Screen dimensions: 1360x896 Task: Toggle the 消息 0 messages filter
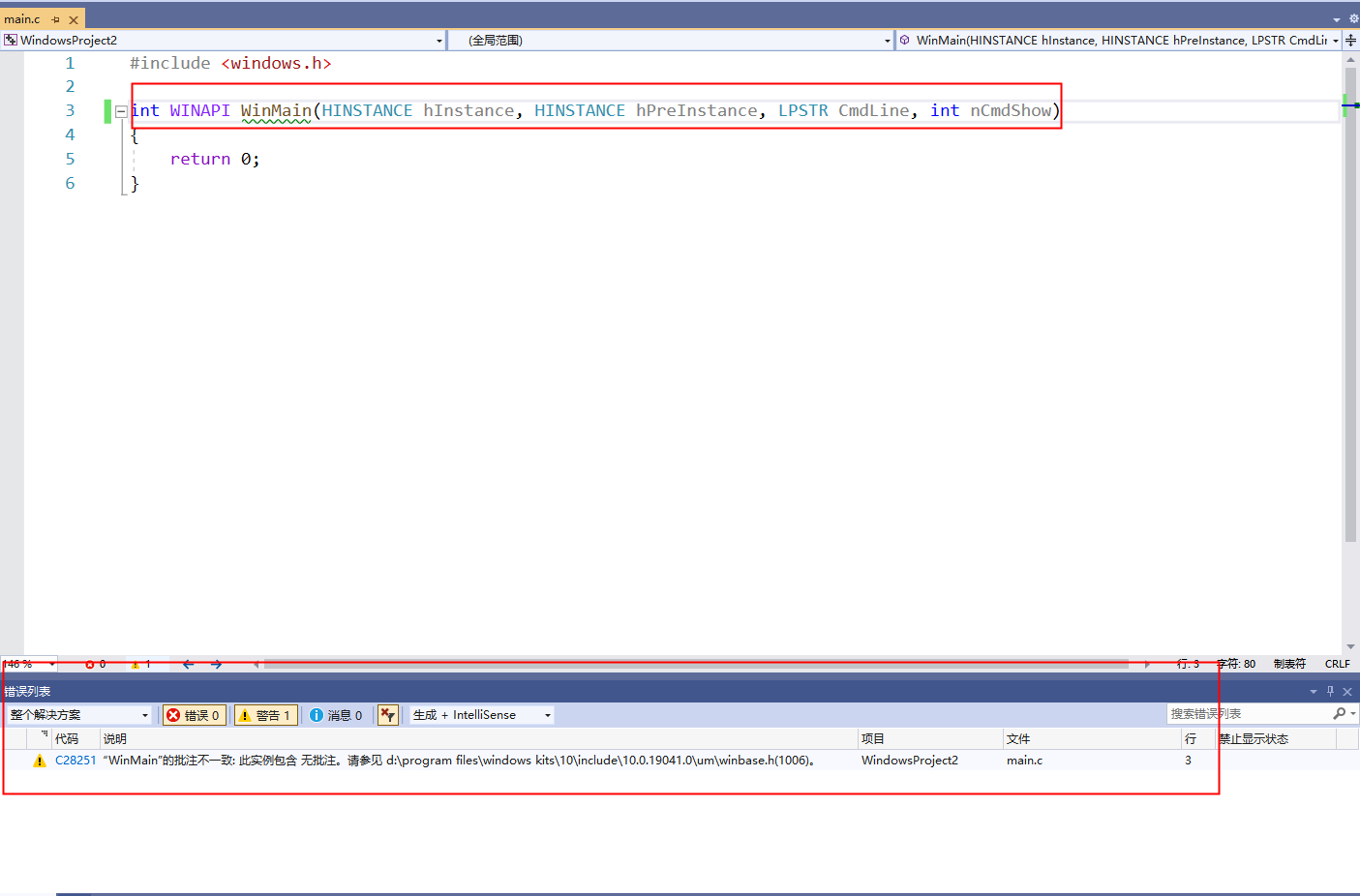336,715
